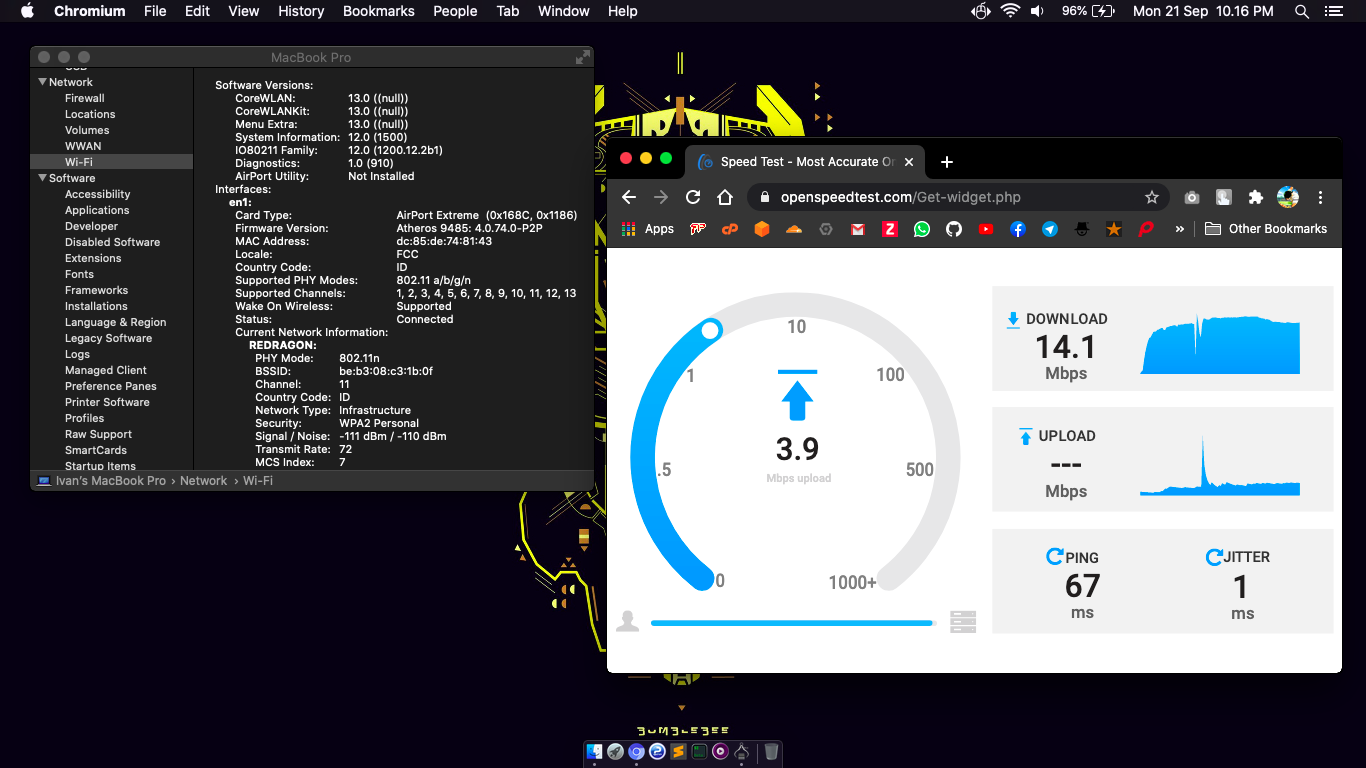Open the Gmail bookmark
The image size is (1366, 768).
857,229
